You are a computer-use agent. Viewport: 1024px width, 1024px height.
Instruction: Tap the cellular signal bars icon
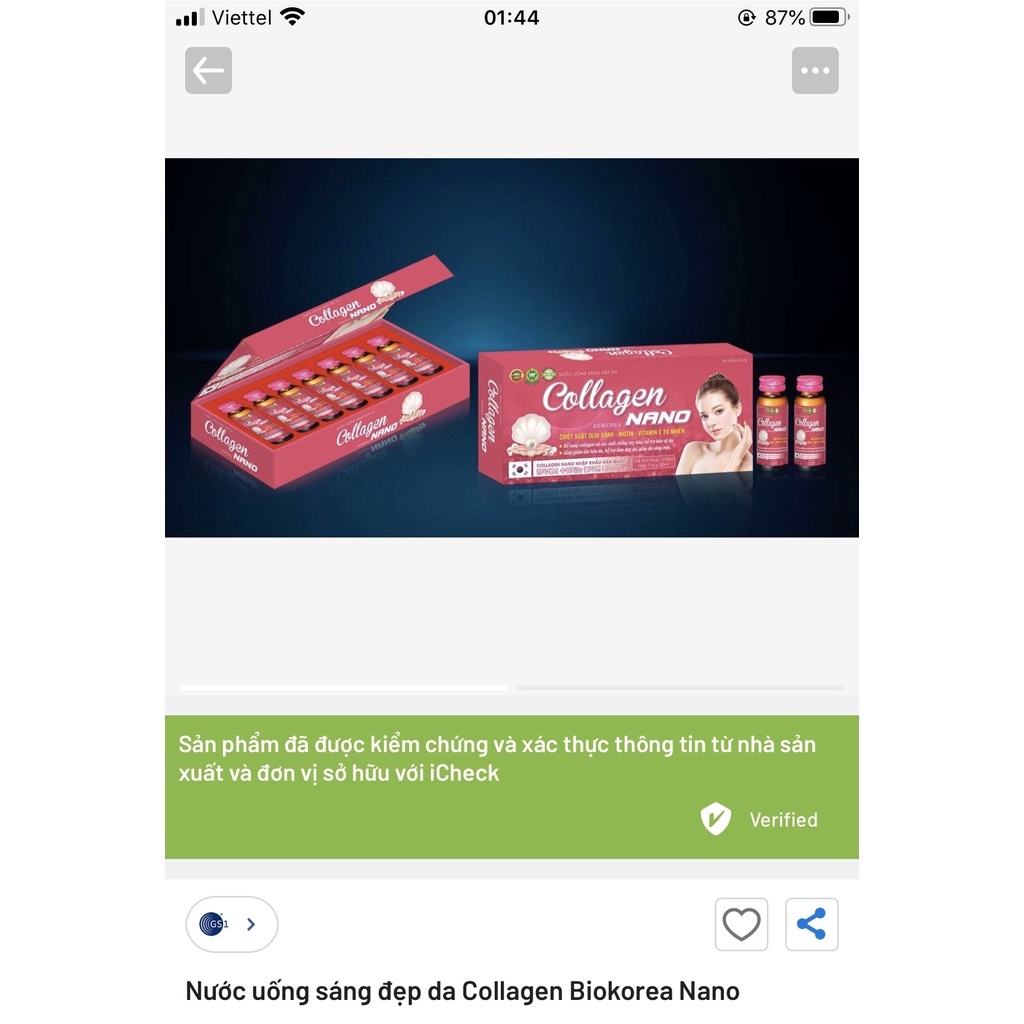[x=190, y=18]
